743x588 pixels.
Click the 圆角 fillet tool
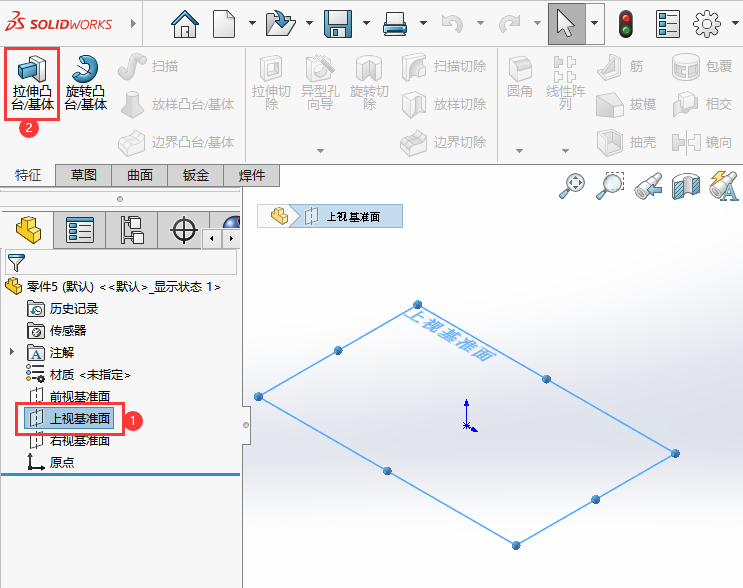[x=520, y=76]
